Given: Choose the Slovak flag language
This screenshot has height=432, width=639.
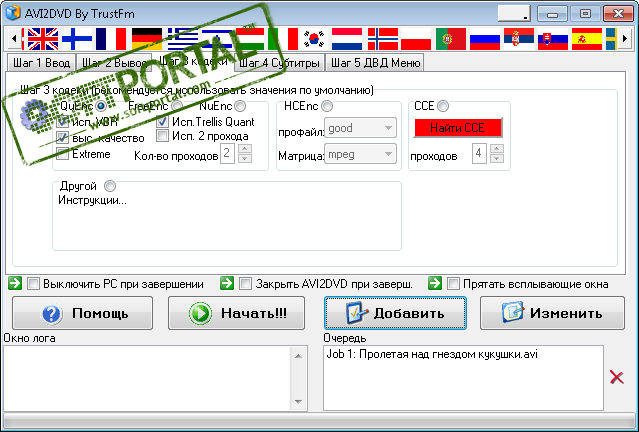Looking at the screenshot, I should pos(553,39).
